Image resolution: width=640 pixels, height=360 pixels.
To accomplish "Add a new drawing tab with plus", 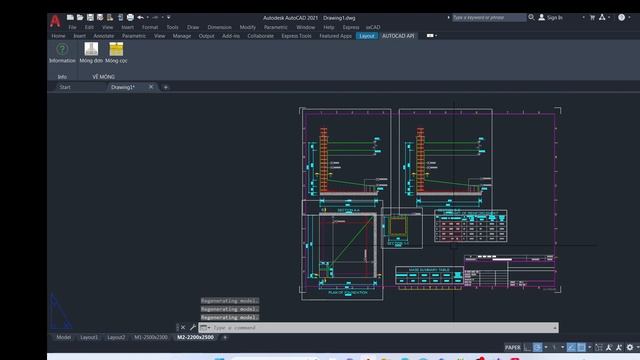I will (x=166, y=87).
